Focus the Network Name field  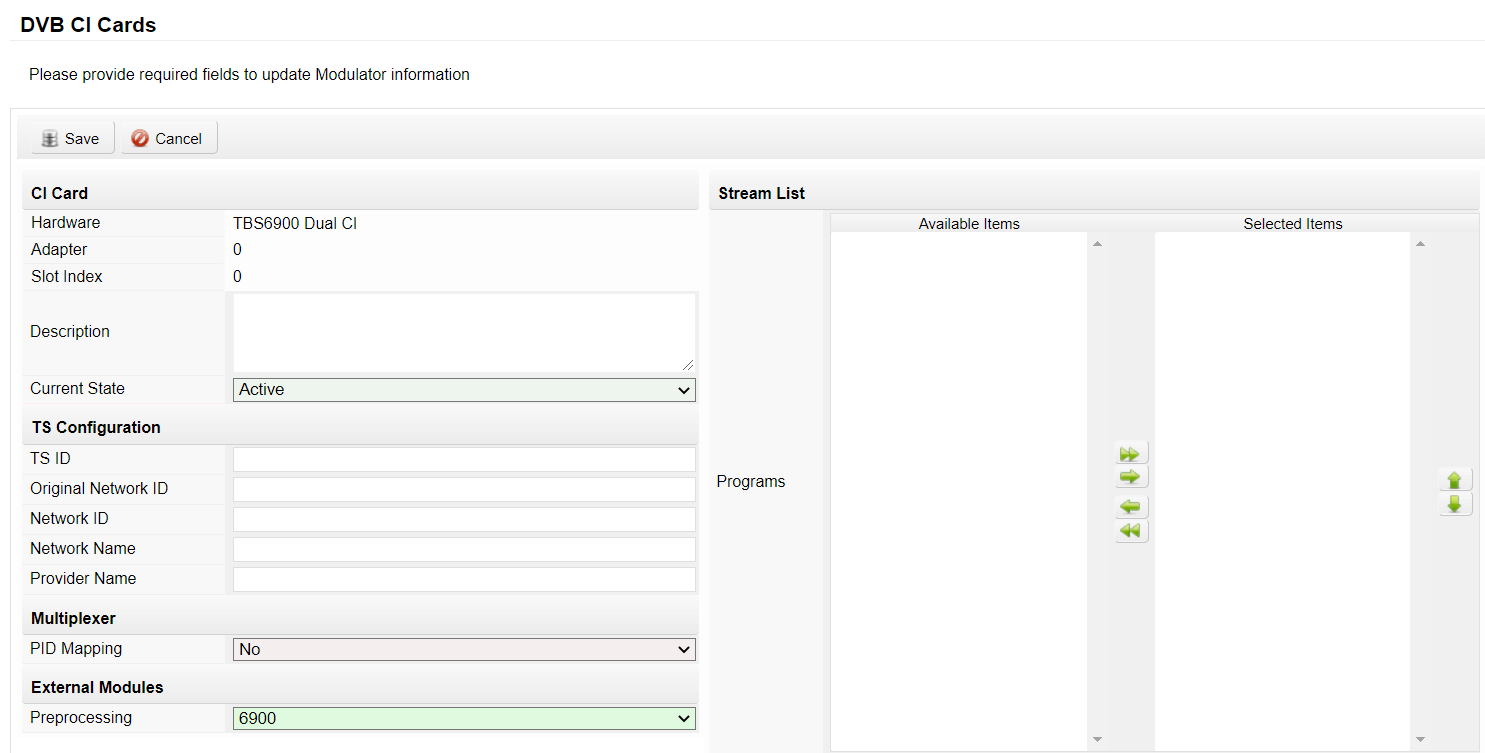click(x=464, y=550)
